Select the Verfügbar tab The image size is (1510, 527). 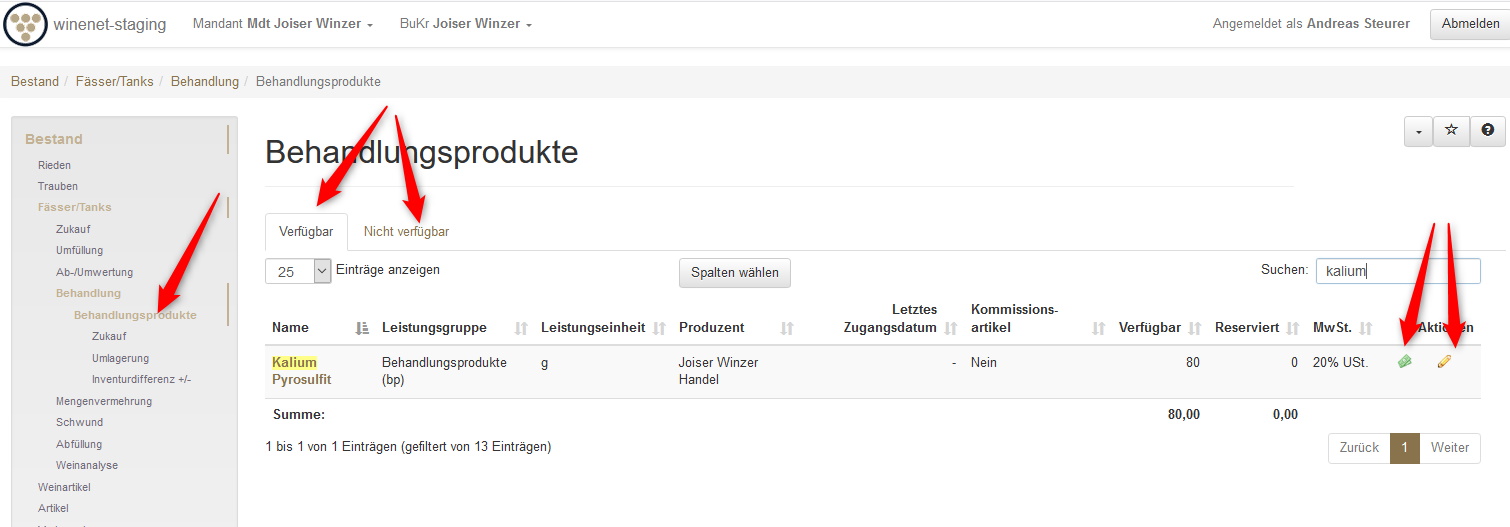click(306, 232)
